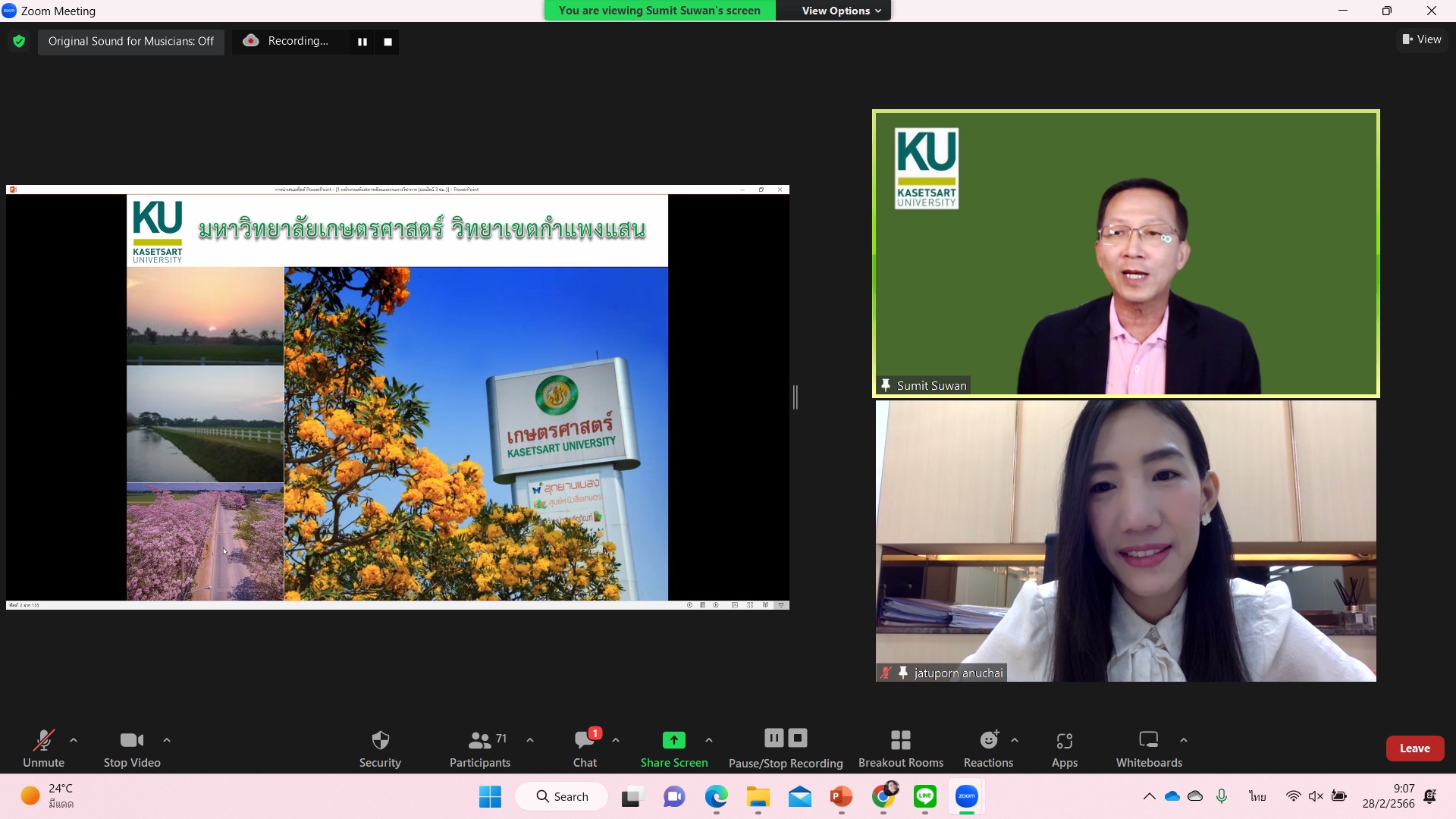Pause the recording in top bar

(362, 42)
